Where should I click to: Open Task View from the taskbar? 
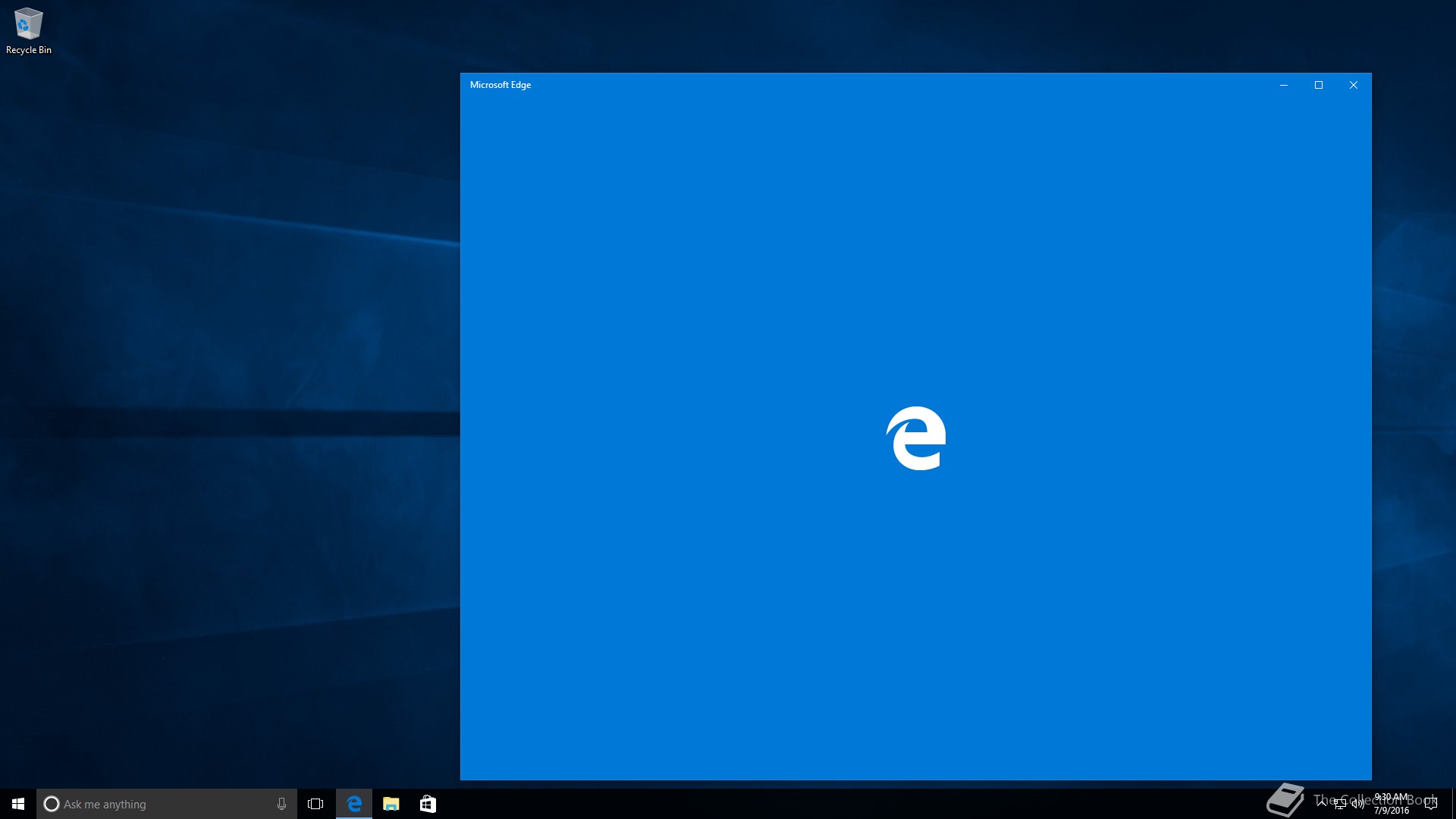pos(315,804)
